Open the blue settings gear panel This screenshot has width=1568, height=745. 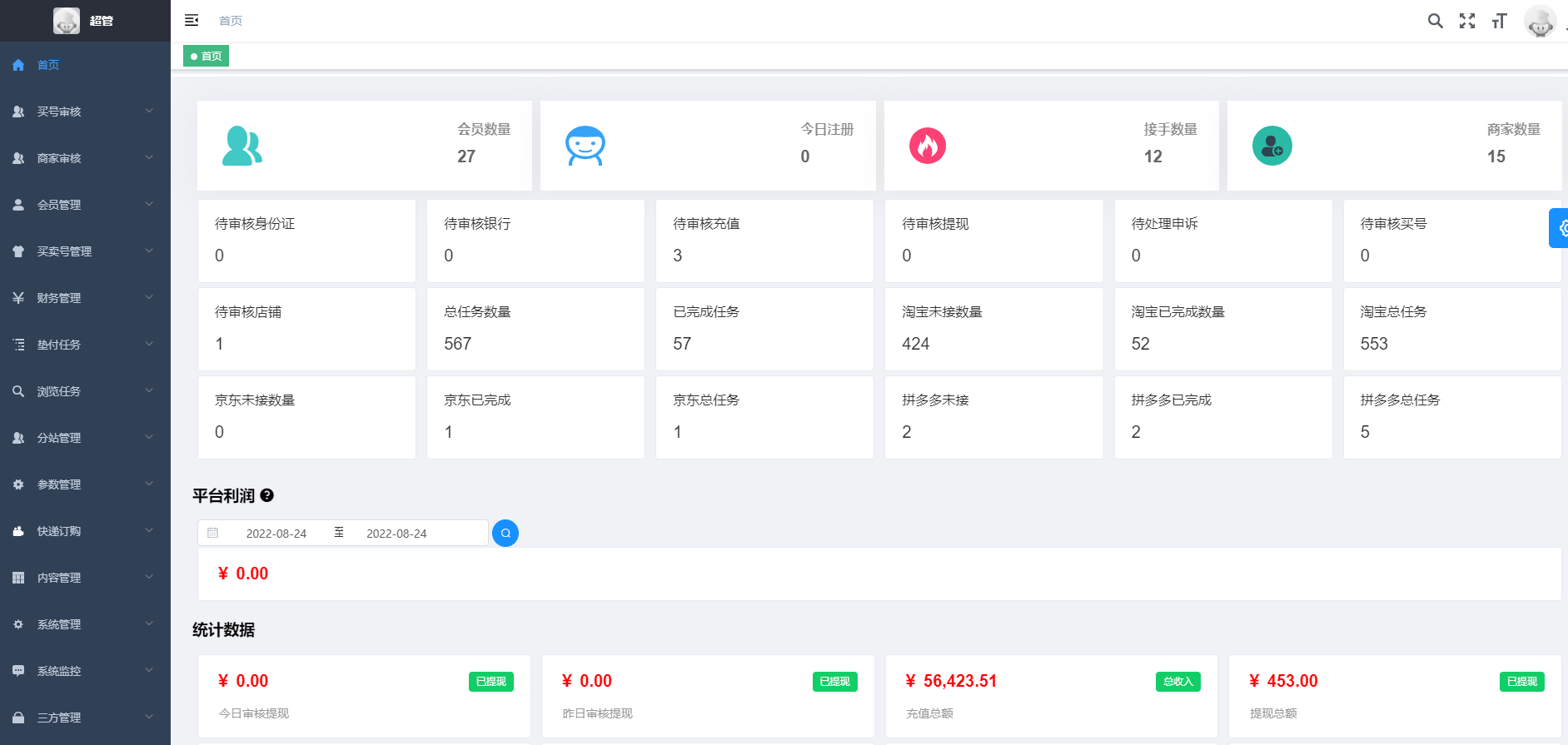[x=1560, y=228]
